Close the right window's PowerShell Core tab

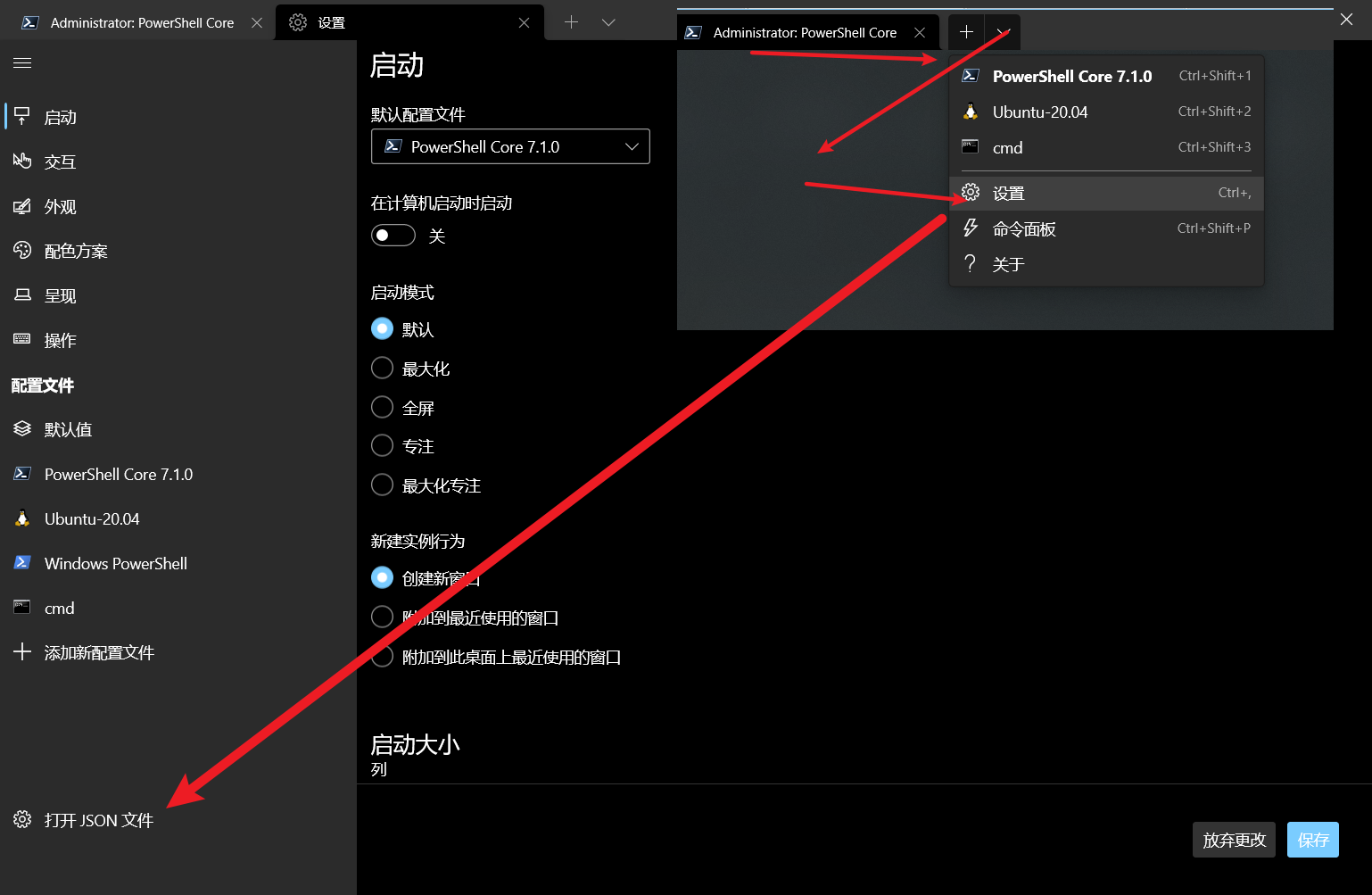(920, 32)
